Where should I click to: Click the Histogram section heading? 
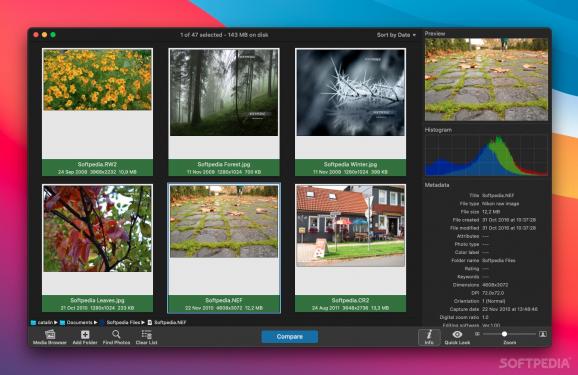[438, 130]
